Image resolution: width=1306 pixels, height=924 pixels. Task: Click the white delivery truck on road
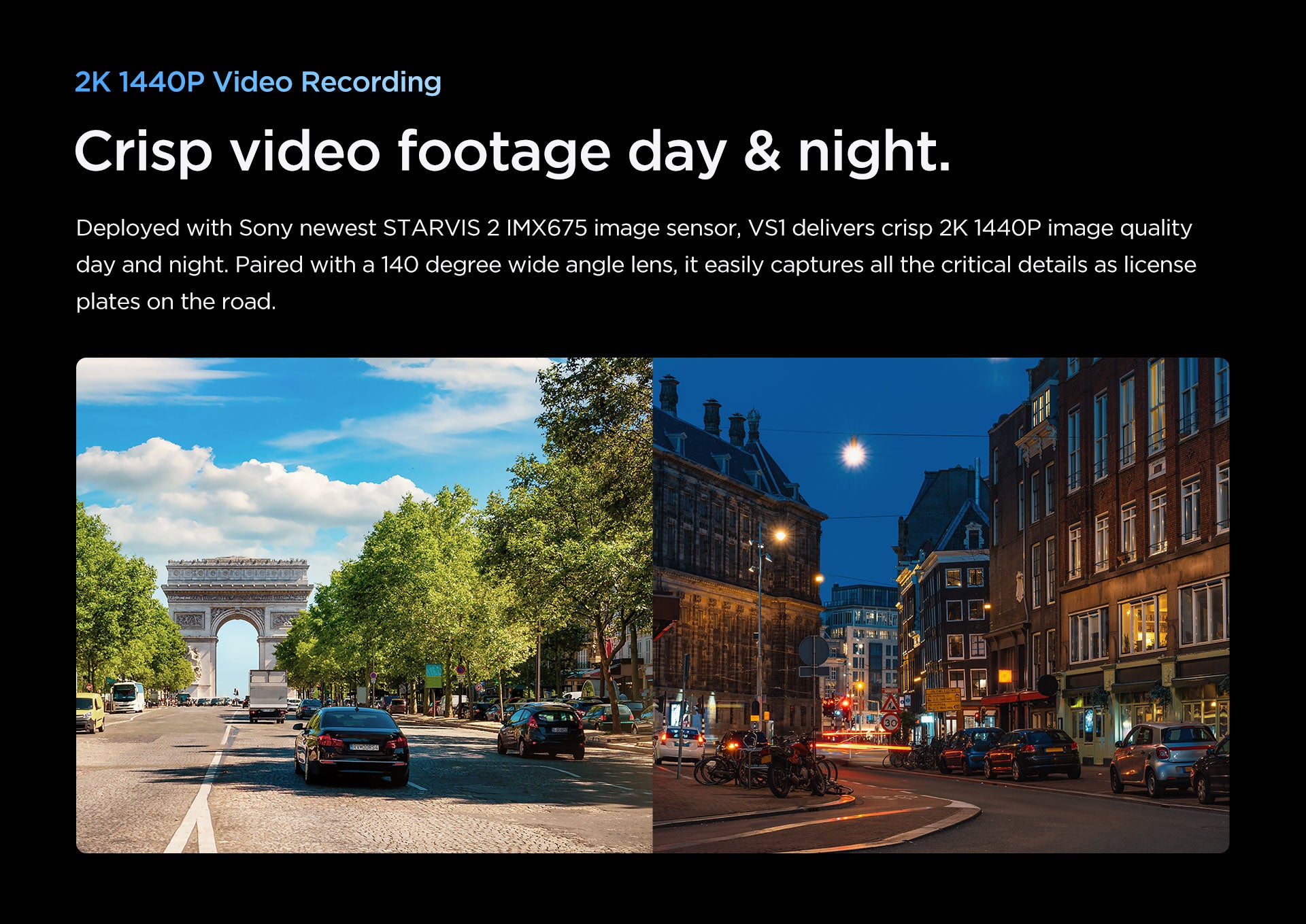click(267, 695)
